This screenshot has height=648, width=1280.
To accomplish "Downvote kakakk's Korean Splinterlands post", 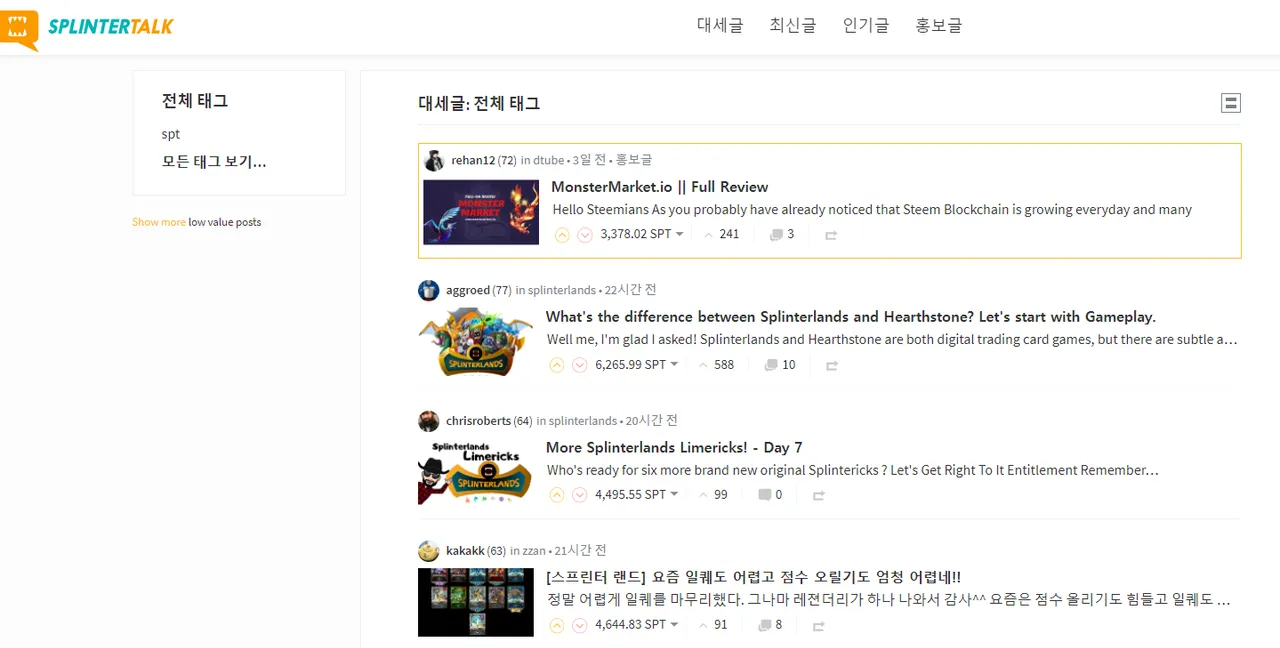I will pyautogui.click(x=580, y=625).
